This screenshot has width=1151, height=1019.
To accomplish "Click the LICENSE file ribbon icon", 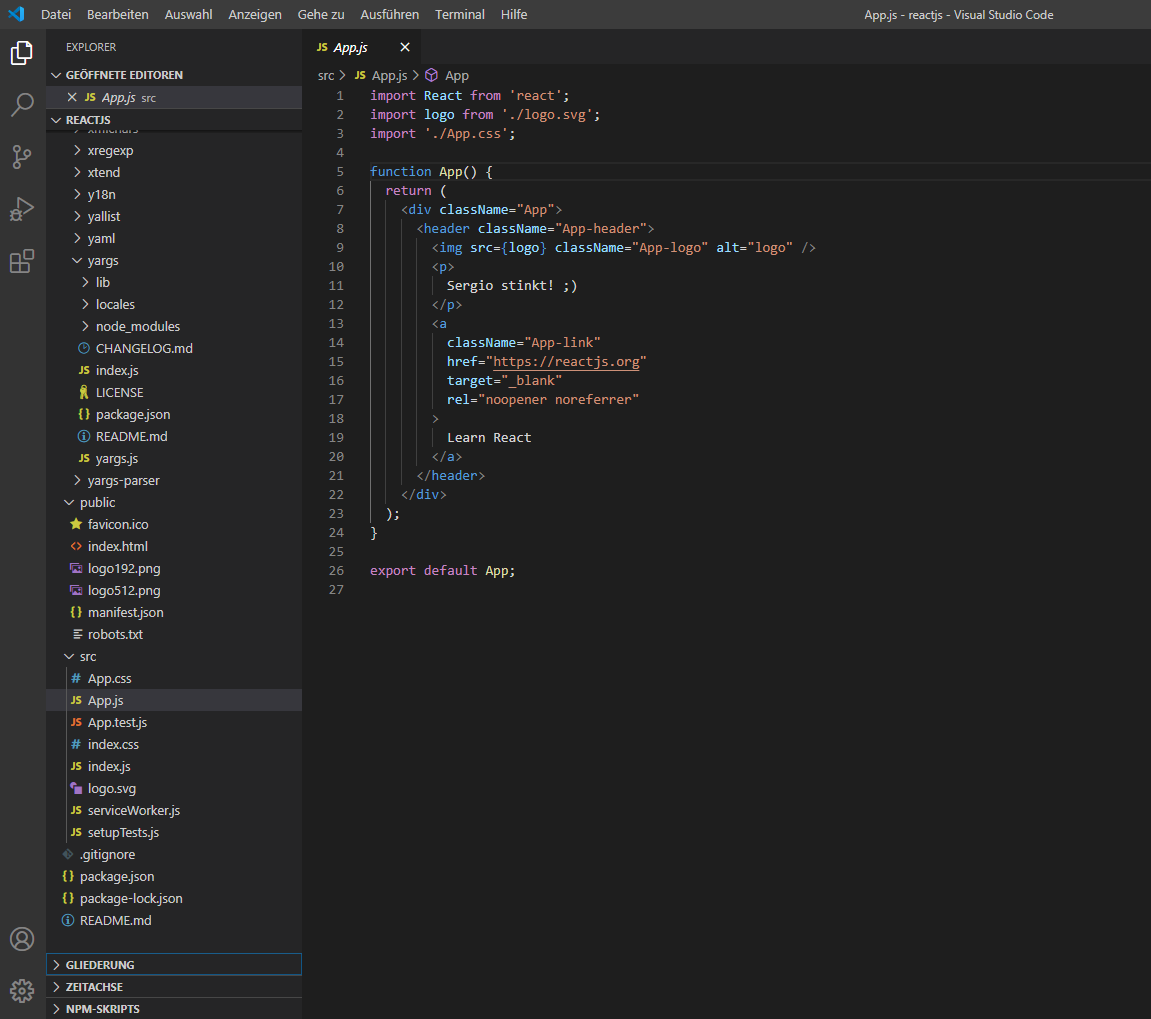I will (x=84, y=392).
